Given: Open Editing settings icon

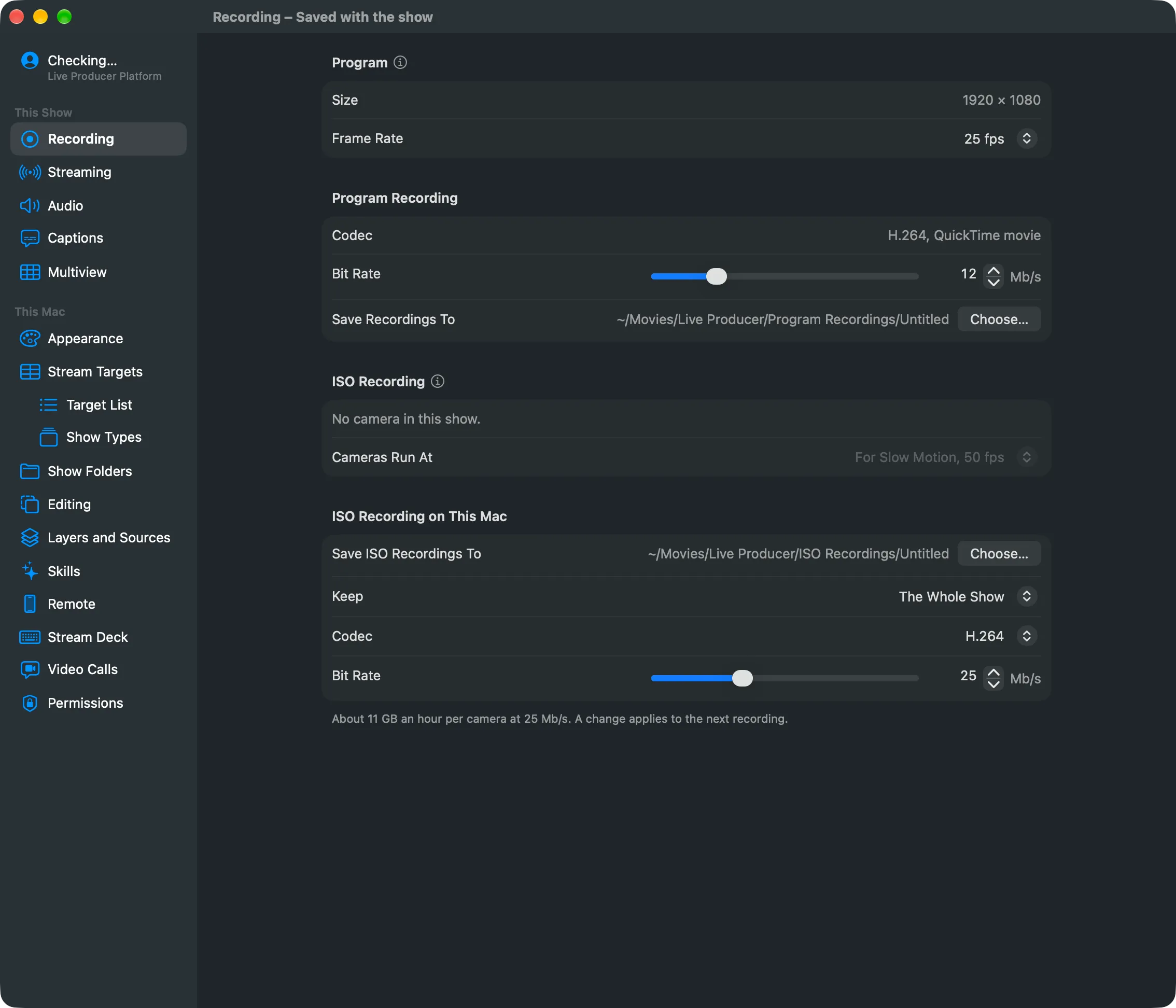Looking at the screenshot, I should (30, 504).
